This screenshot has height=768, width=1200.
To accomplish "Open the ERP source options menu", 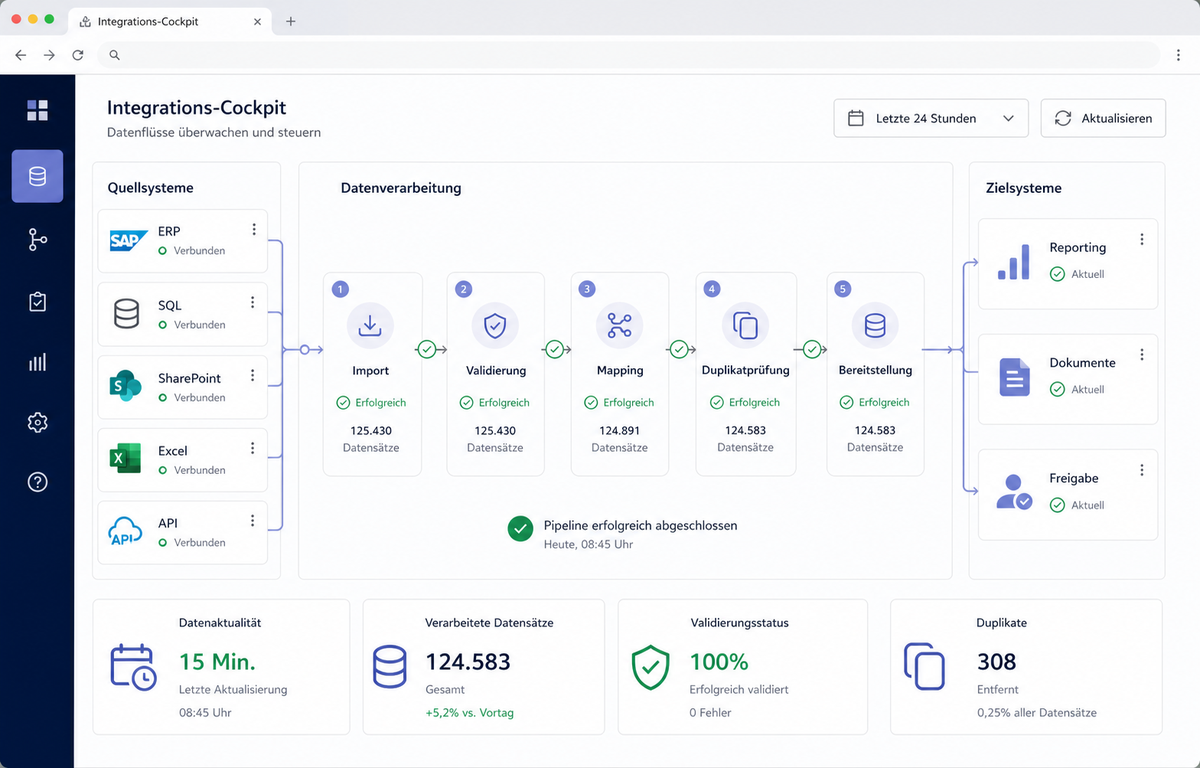I will 253,229.
